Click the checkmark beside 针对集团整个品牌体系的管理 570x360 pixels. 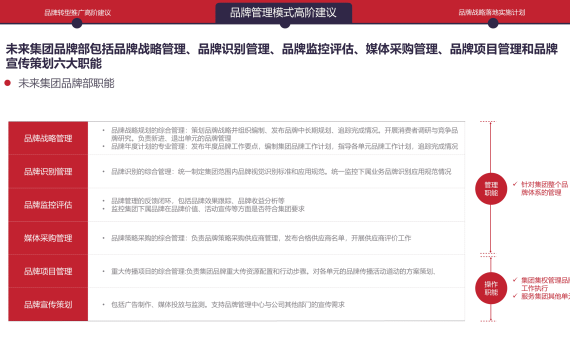515,184
